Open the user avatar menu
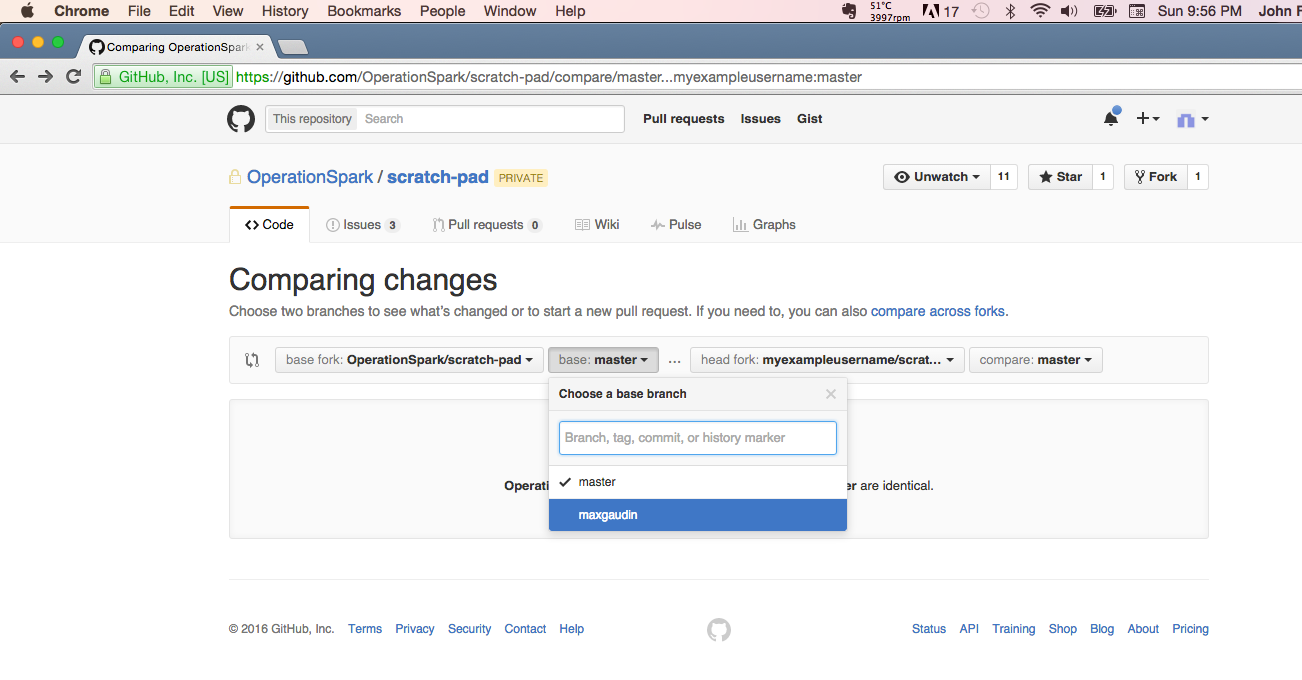1302x680 pixels. click(1192, 119)
